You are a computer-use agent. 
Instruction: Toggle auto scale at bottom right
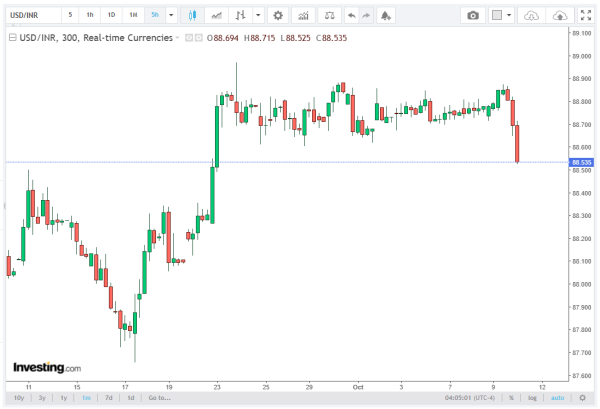pyautogui.click(x=556, y=398)
